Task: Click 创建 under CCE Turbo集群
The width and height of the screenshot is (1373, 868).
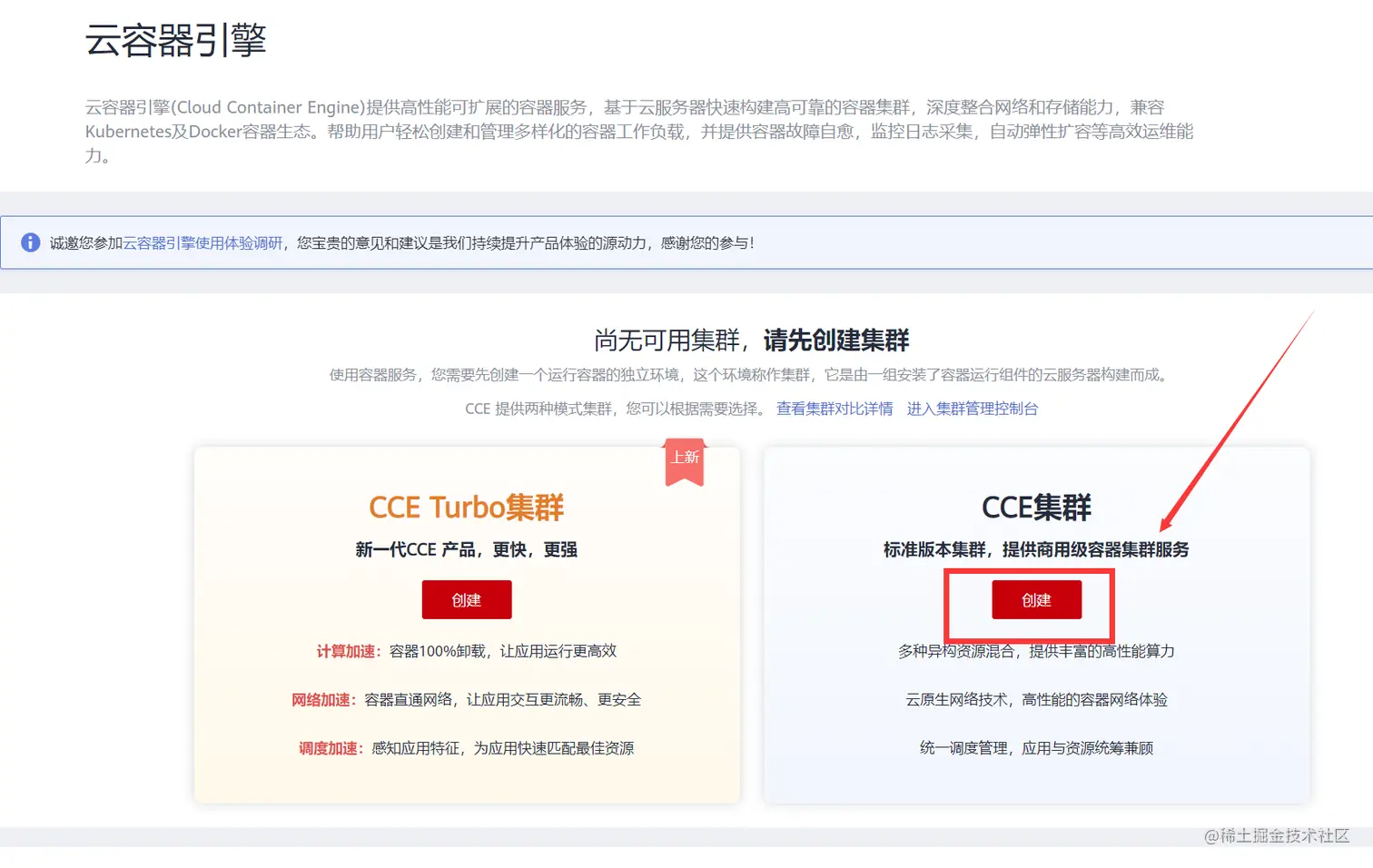Action: pos(467,599)
